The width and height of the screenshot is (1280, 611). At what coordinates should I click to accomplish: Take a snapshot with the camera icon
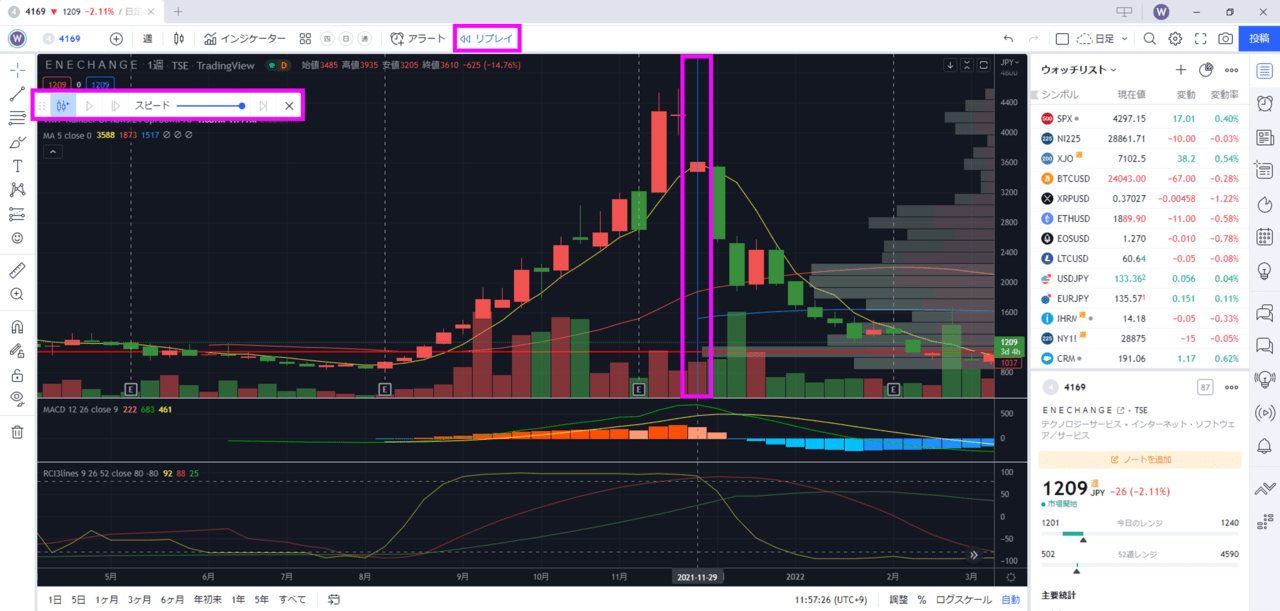1224,39
